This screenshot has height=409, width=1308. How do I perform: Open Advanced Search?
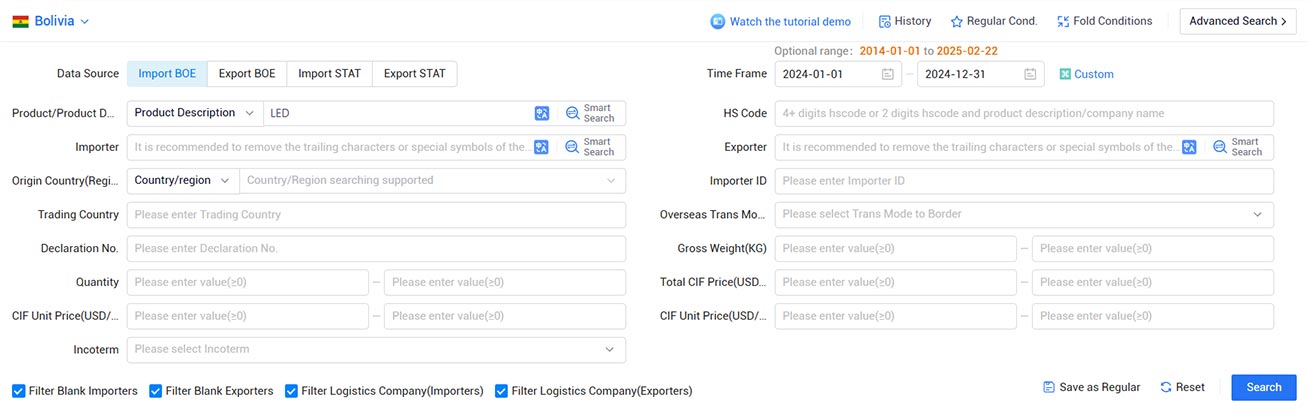point(1238,21)
